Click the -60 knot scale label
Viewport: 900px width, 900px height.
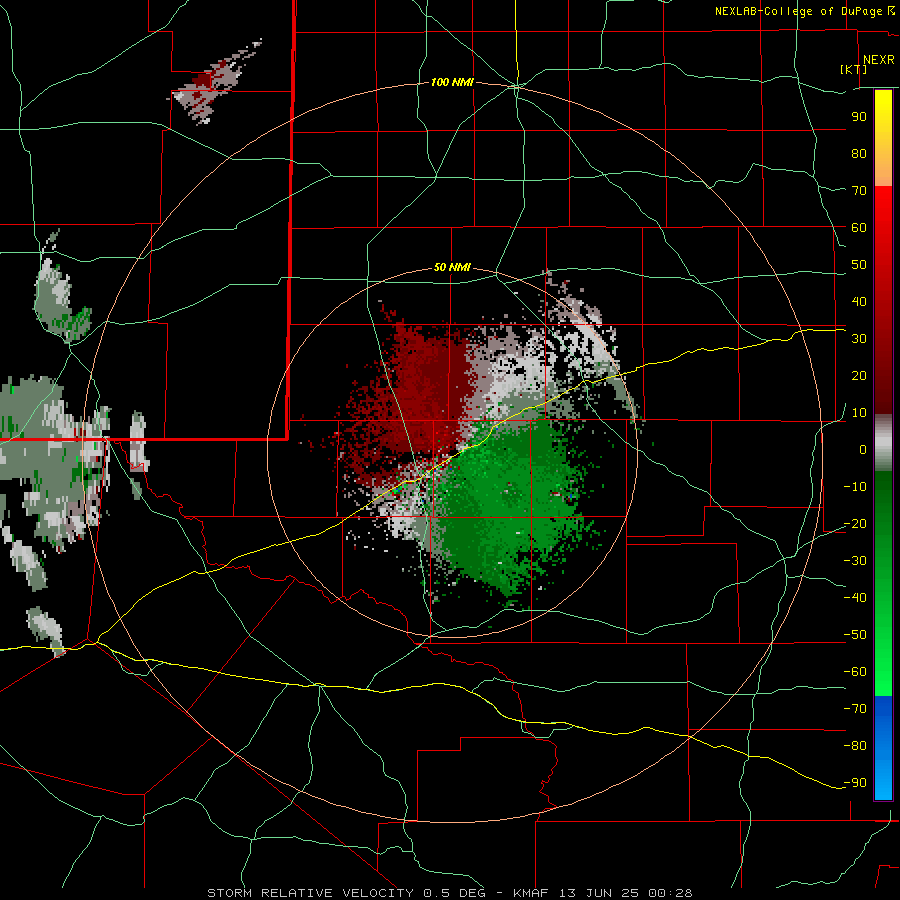pos(855,672)
